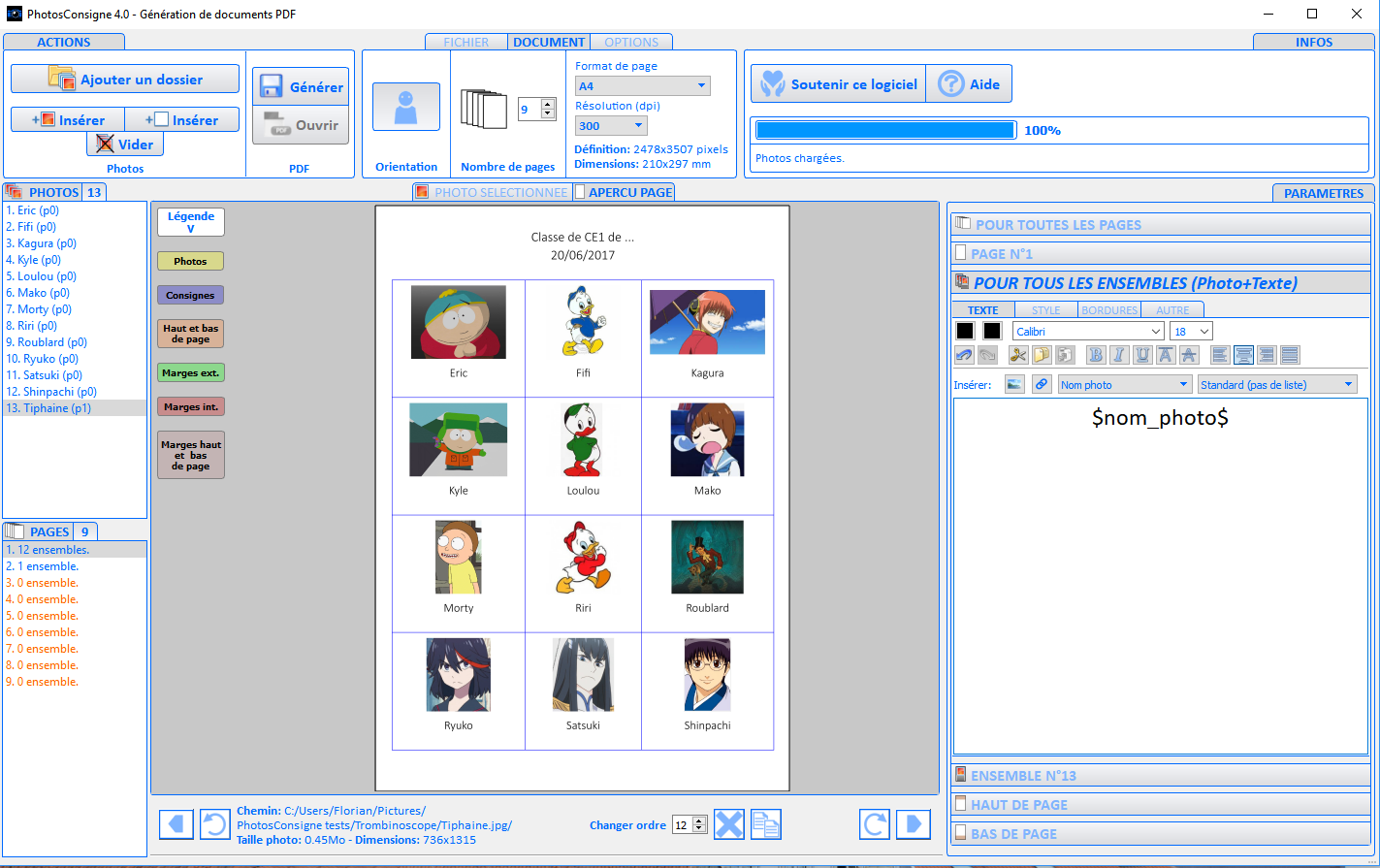1380x868 pixels.
Task: Click the Marges ext. legend button
Action: (x=190, y=372)
